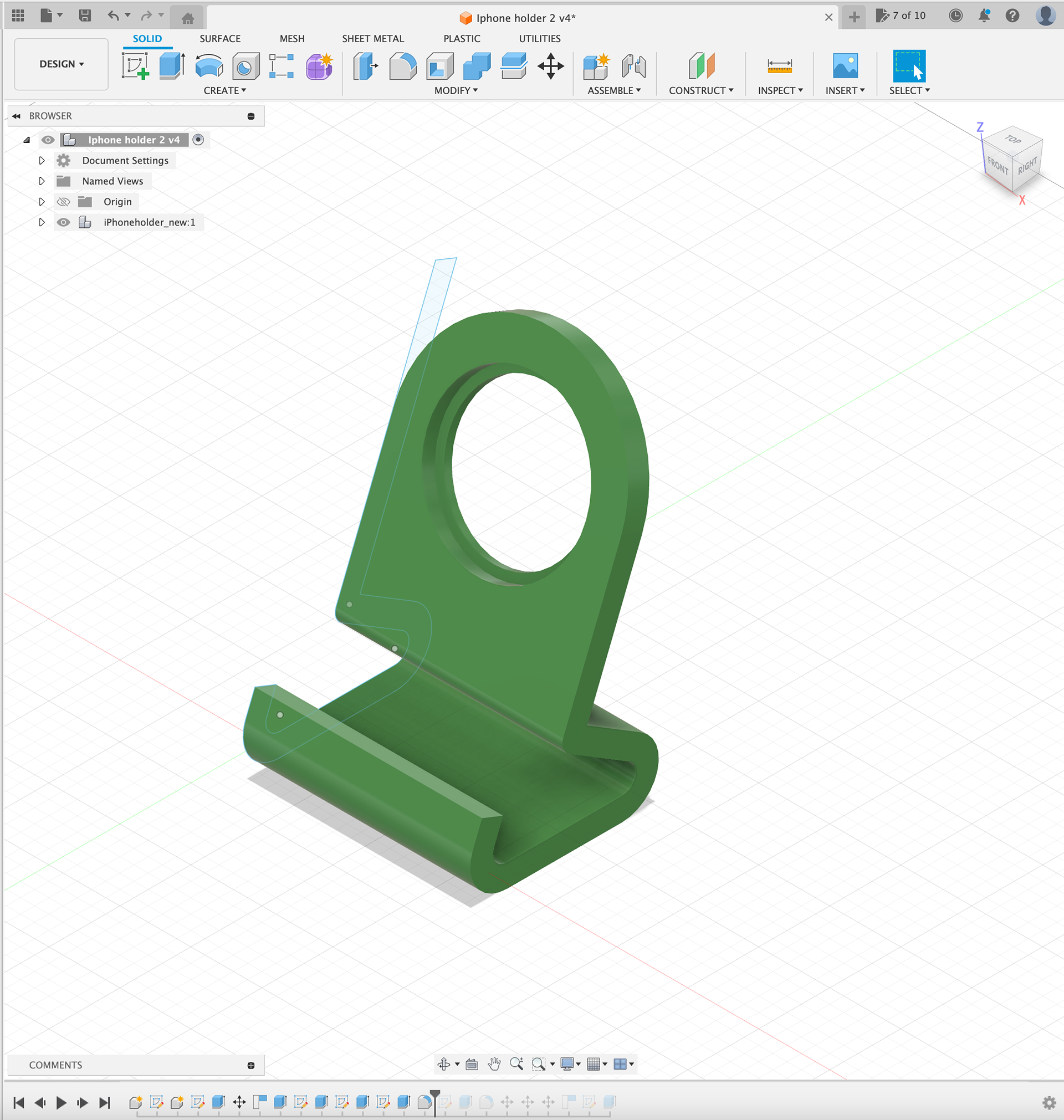Viewport: 1064px width, 1120px height.
Task: Open the ASSEMBLE dropdown menu
Action: point(614,91)
